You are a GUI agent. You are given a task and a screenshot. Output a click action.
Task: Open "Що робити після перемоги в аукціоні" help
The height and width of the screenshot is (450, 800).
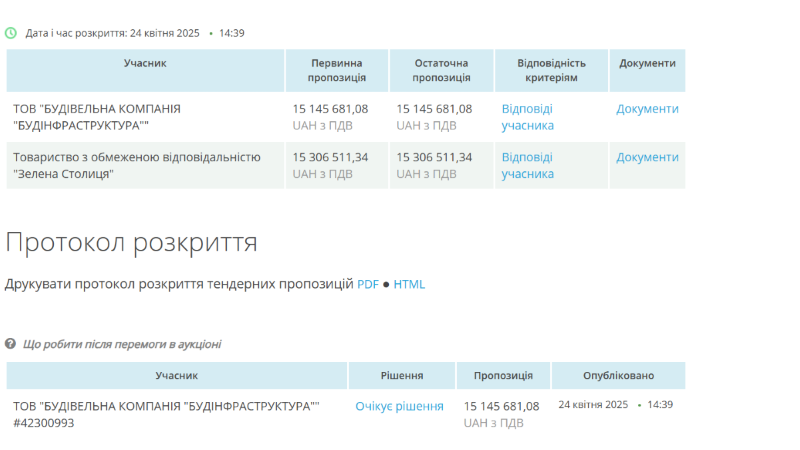tap(122, 344)
